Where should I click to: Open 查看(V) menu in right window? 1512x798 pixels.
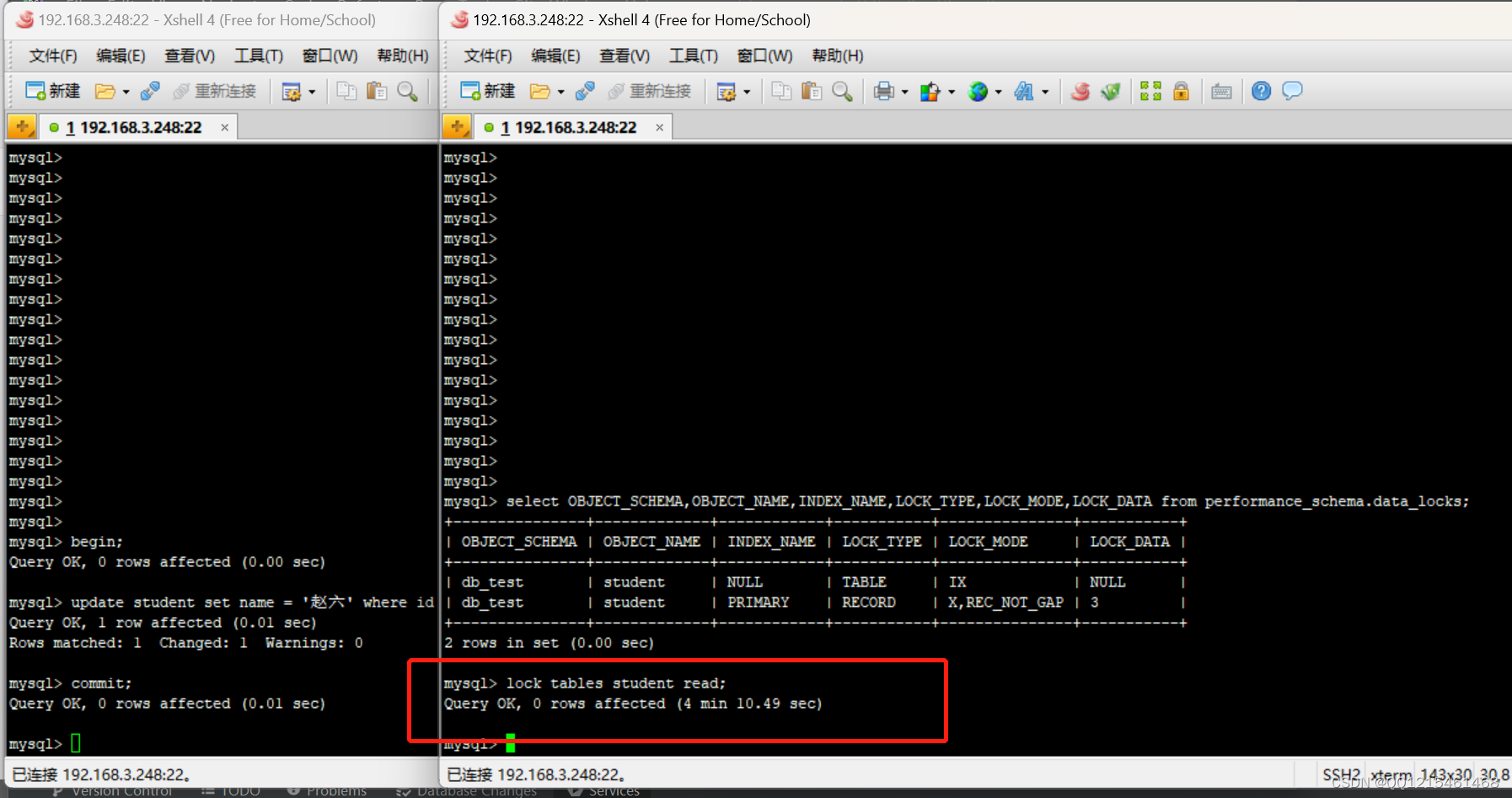coord(625,56)
